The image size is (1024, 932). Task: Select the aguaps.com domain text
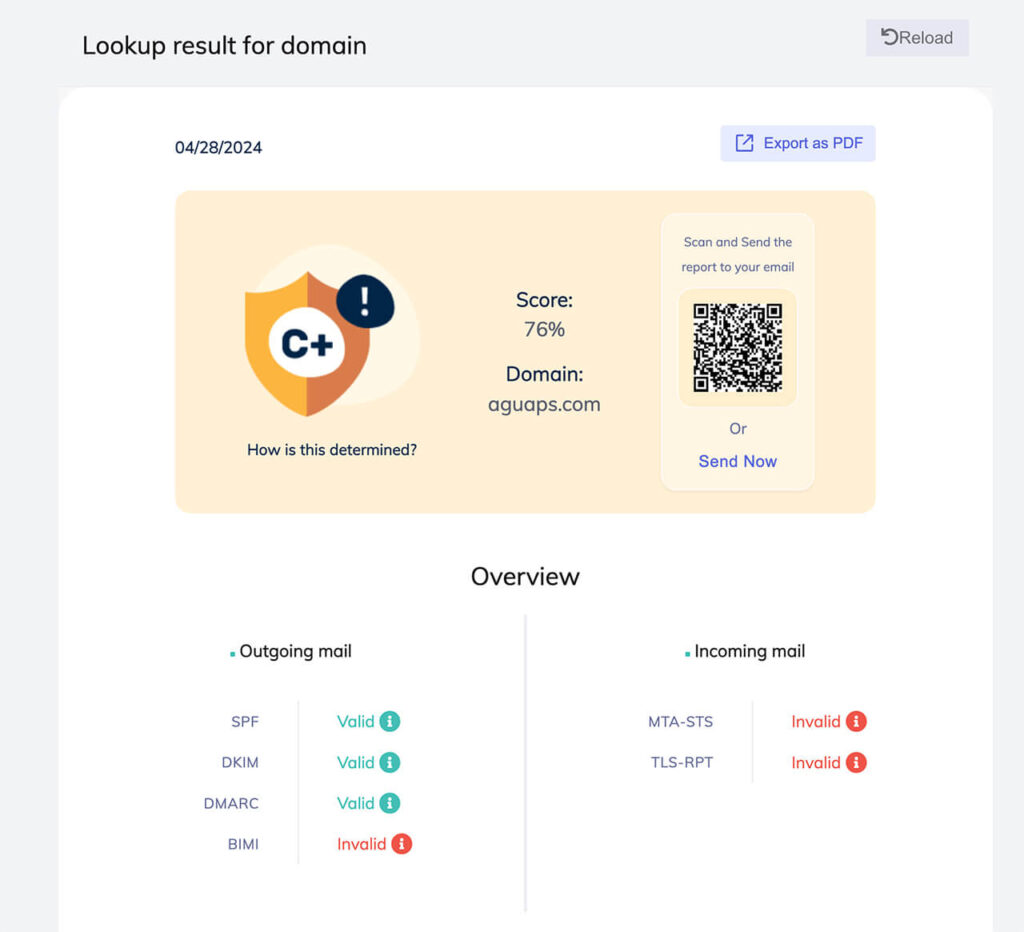544,405
